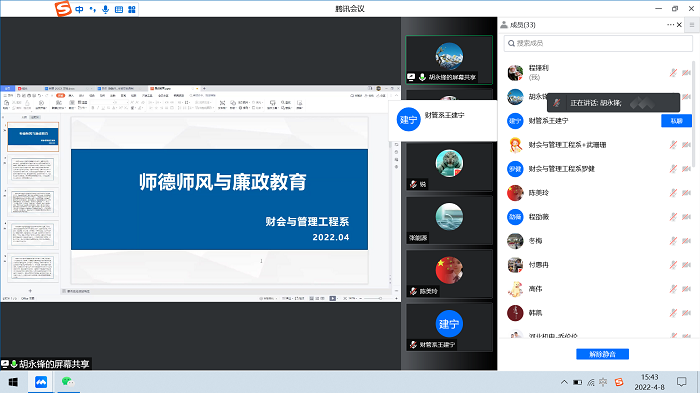
Task: Click the camera icon in 韩凯's row
Action: [687, 313]
